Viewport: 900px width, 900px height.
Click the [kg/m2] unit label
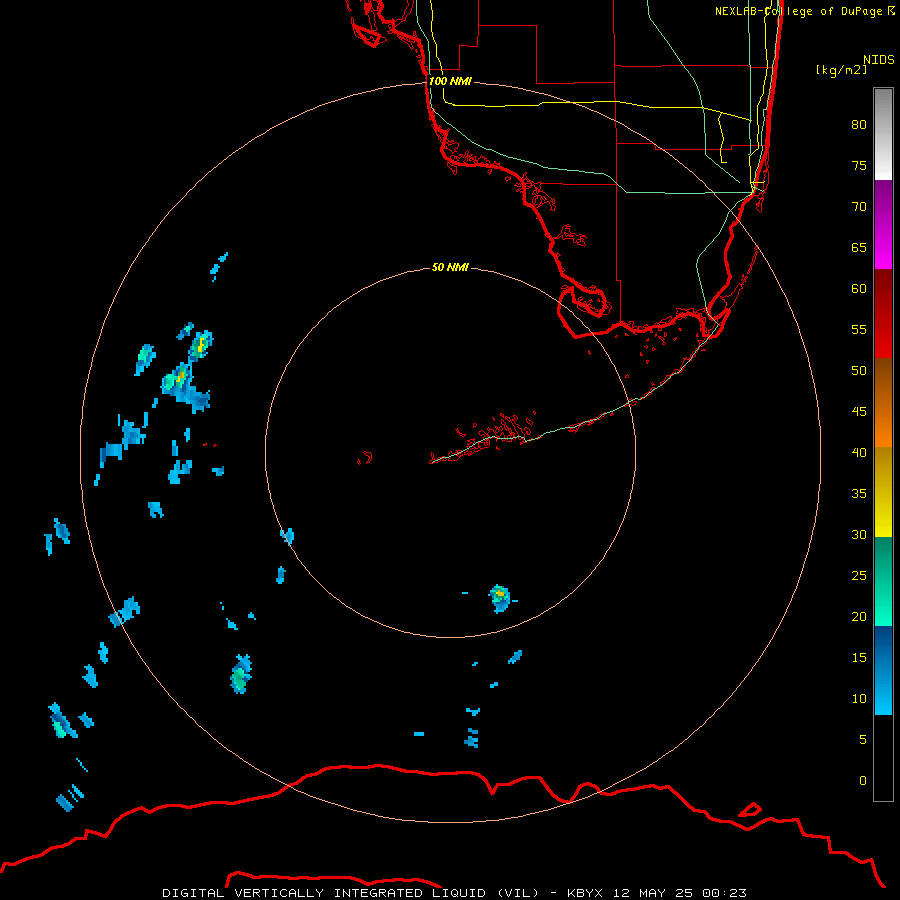click(x=841, y=70)
